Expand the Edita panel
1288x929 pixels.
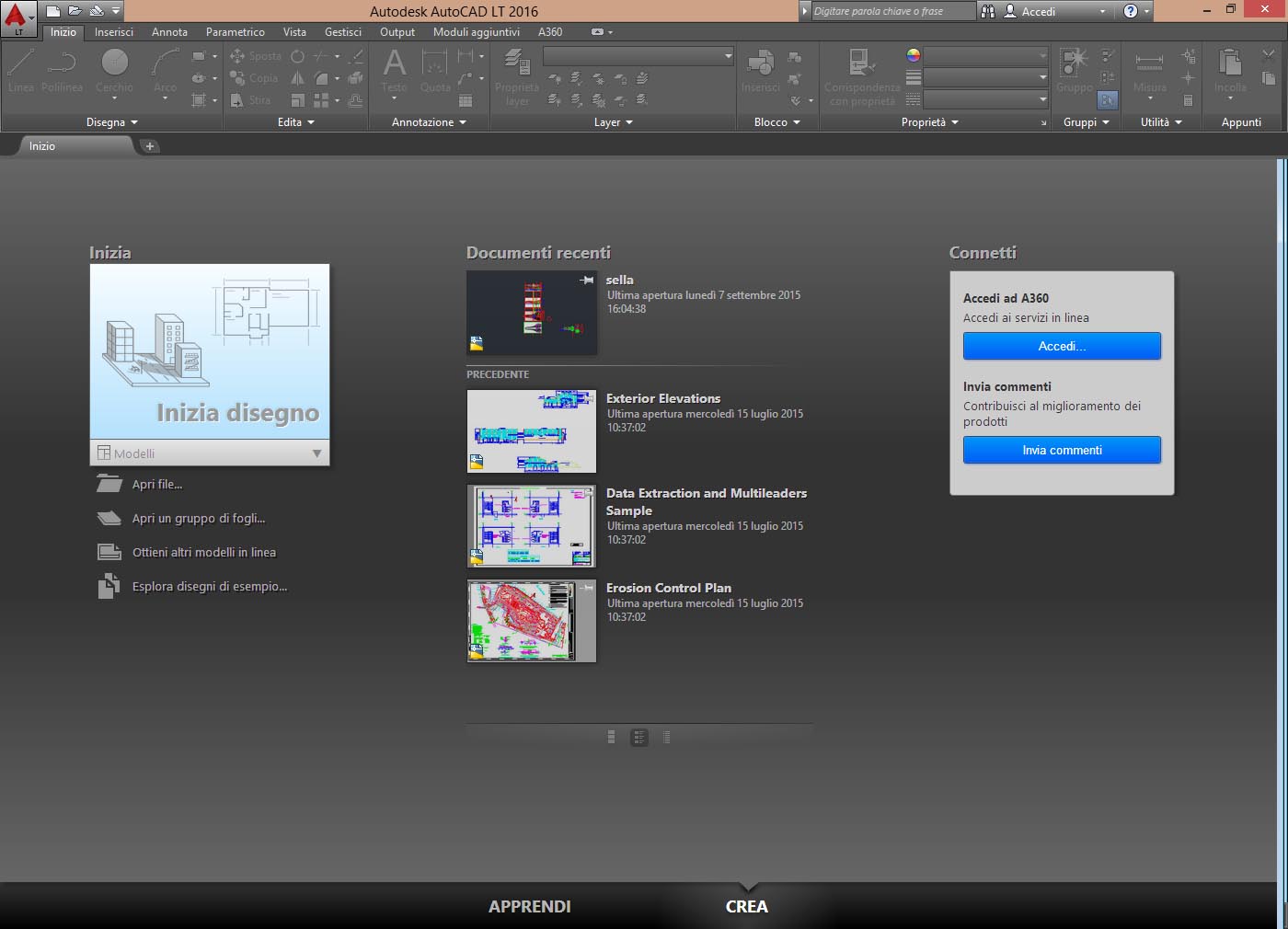point(295,122)
